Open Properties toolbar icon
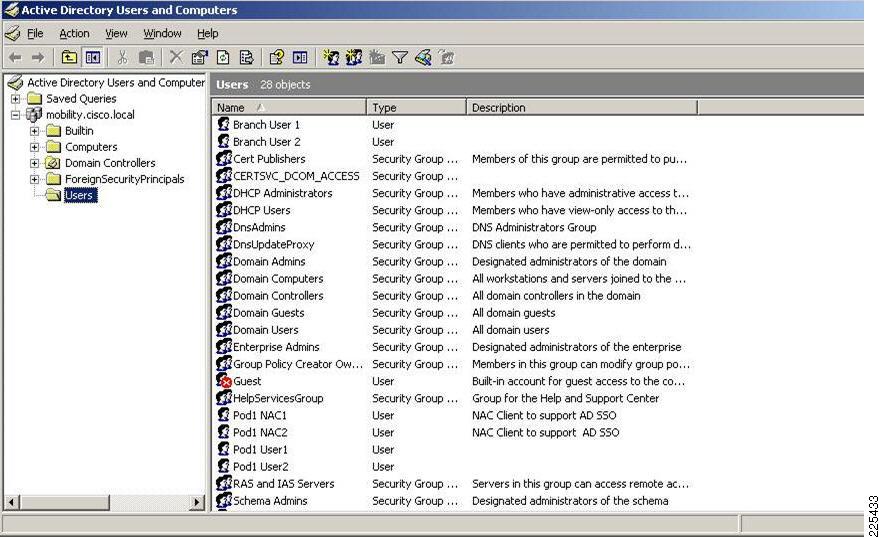 [x=200, y=57]
